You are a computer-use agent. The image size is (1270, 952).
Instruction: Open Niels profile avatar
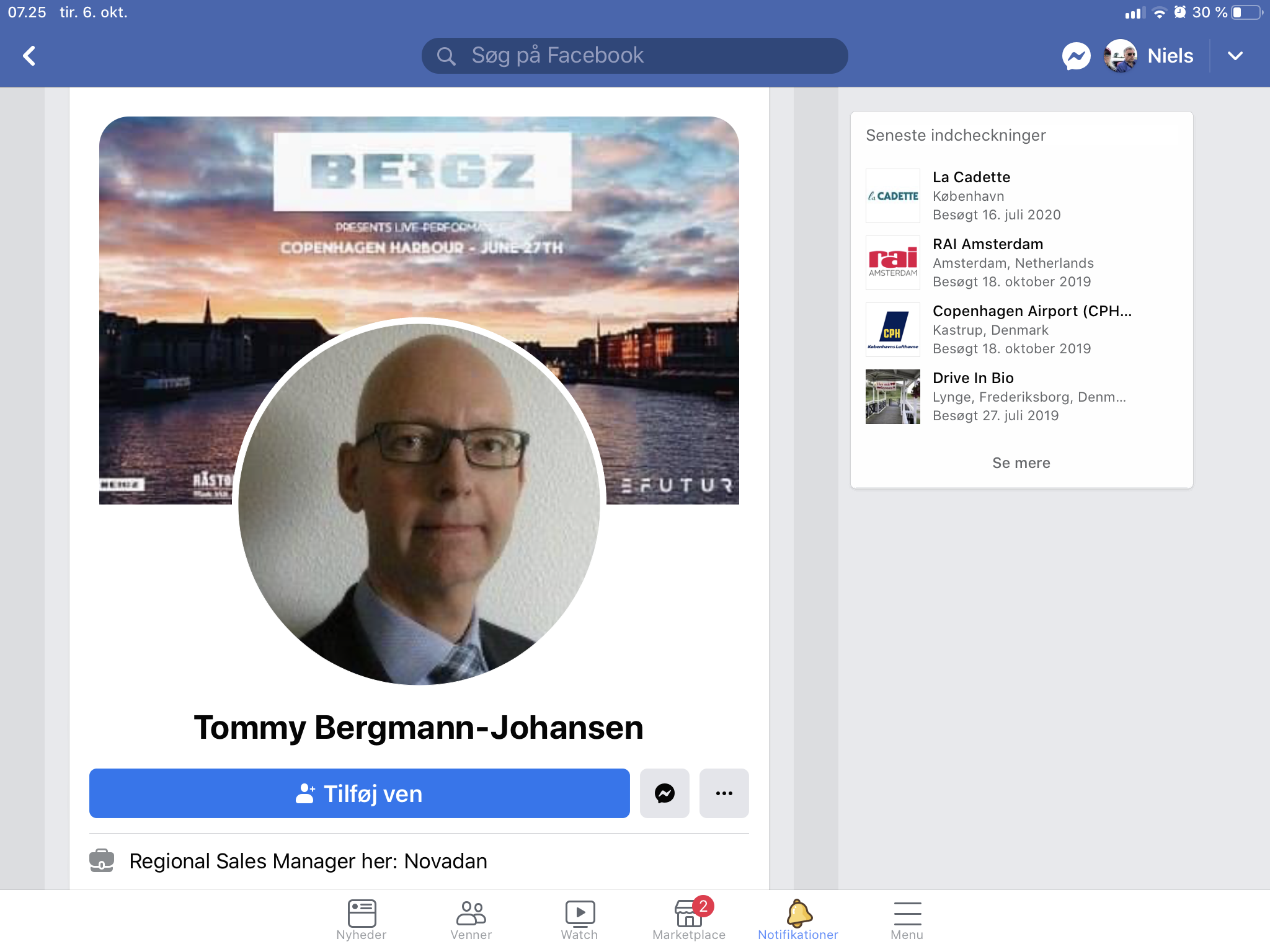[1120, 56]
